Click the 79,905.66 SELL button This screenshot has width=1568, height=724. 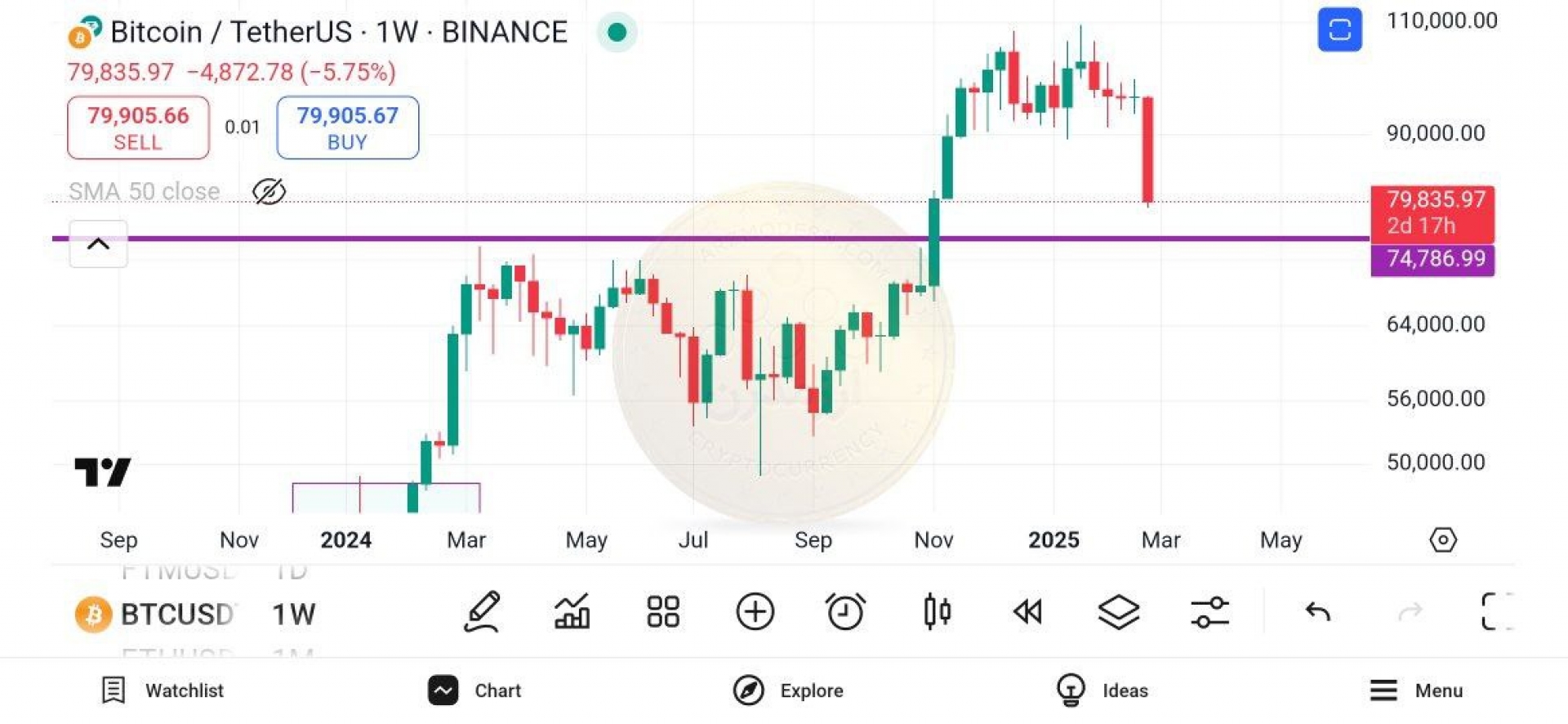[x=138, y=127]
